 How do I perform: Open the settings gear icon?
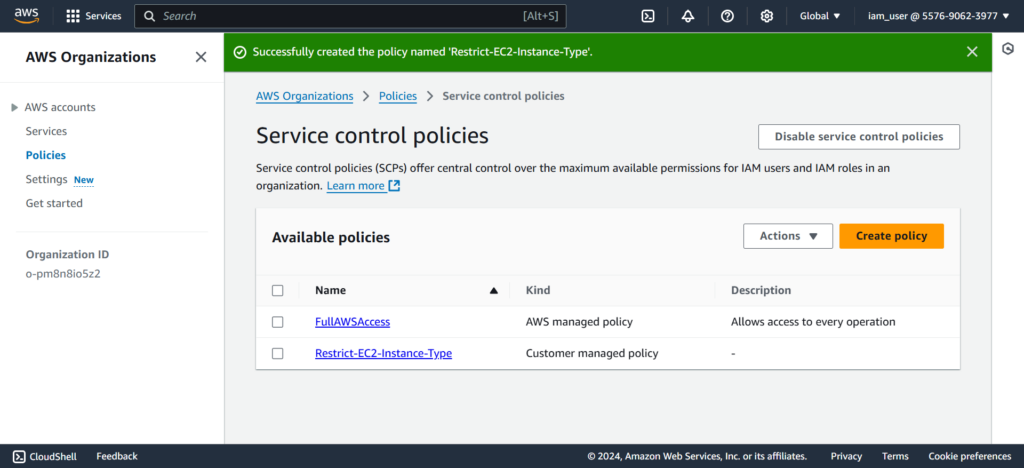pyautogui.click(x=767, y=16)
